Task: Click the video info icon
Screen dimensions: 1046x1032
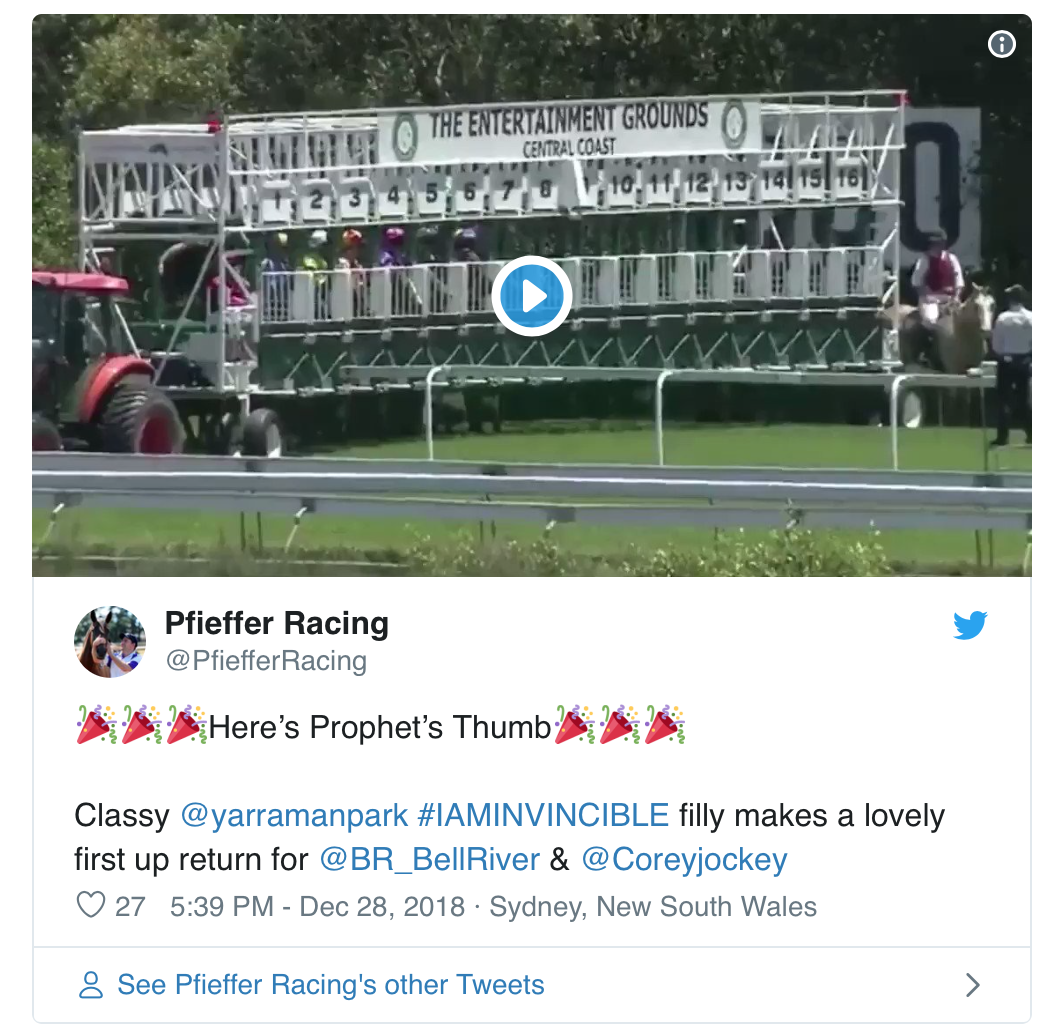Action: 1001,45
